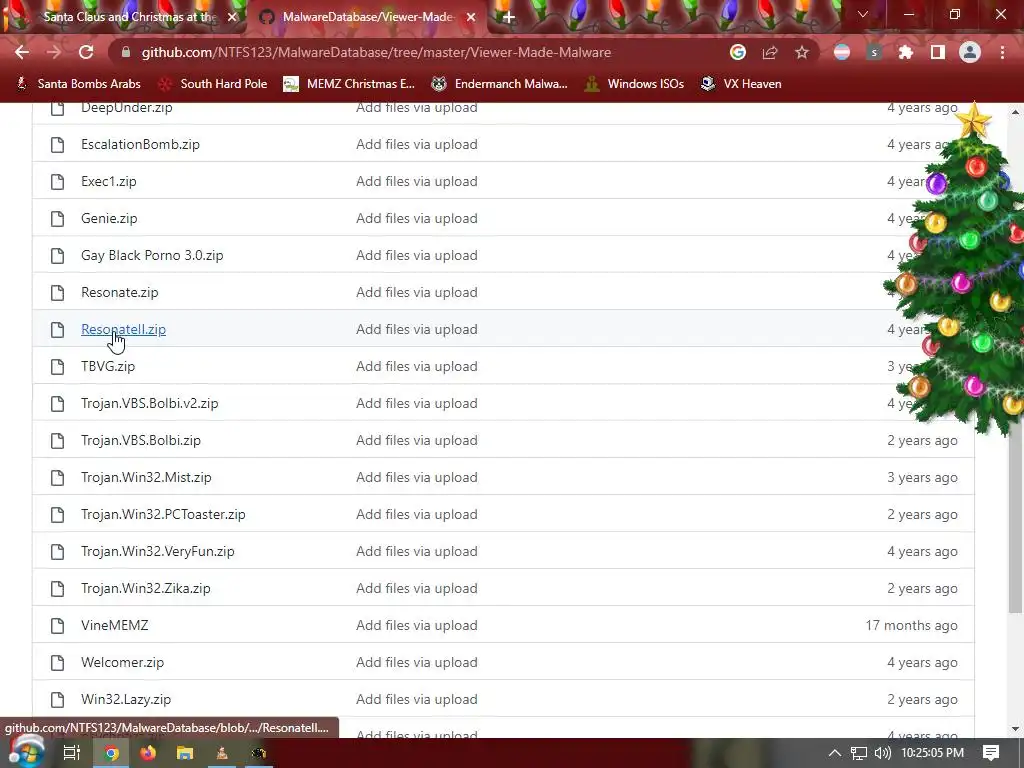1024x768 pixels.
Task: Open Trojan.VBS.Bolbi.v2.zip
Action: tap(150, 404)
